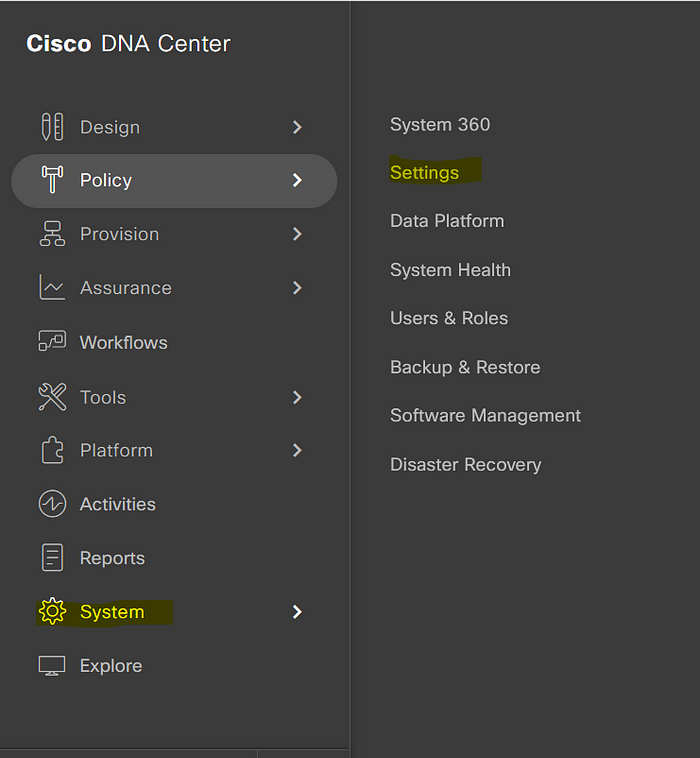Expand the Tools submenu chevron
Viewport: 700px width, 758px height.
coord(297,397)
